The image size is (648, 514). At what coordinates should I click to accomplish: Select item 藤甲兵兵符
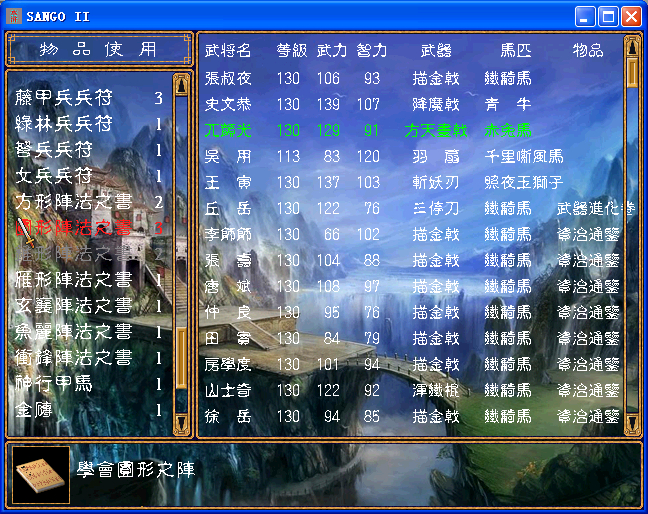(x=89, y=98)
